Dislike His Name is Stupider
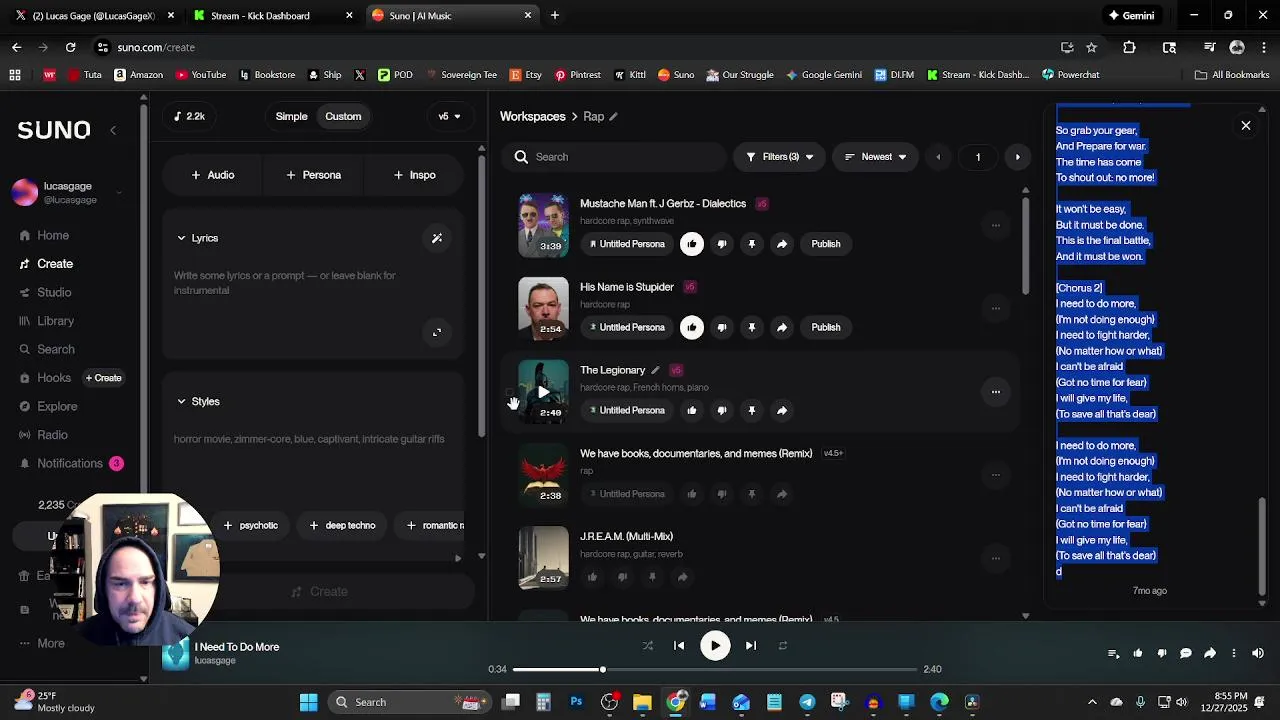This screenshot has height=720, width=1280. pos(722,327)
